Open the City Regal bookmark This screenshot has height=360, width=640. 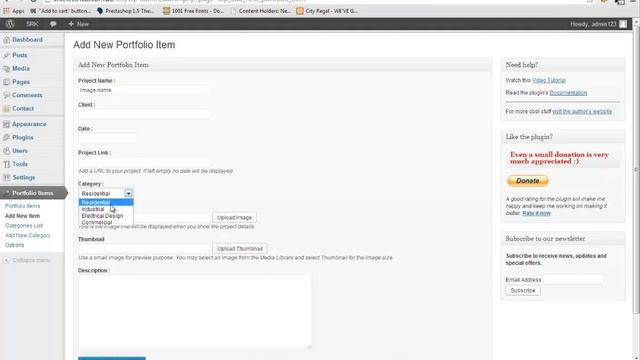coord(327,11)
